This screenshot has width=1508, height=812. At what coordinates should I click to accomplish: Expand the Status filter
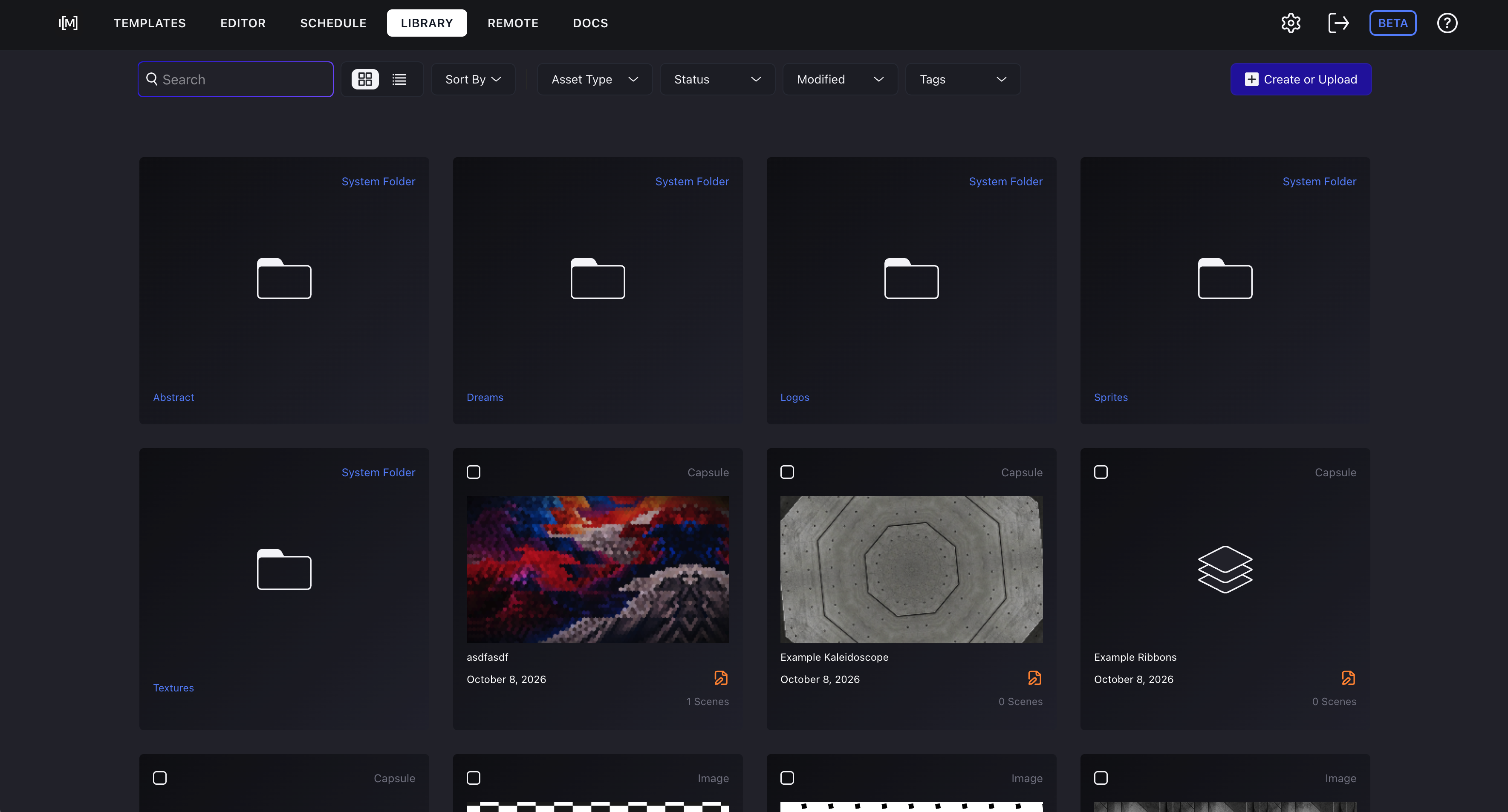coord(718,79)
